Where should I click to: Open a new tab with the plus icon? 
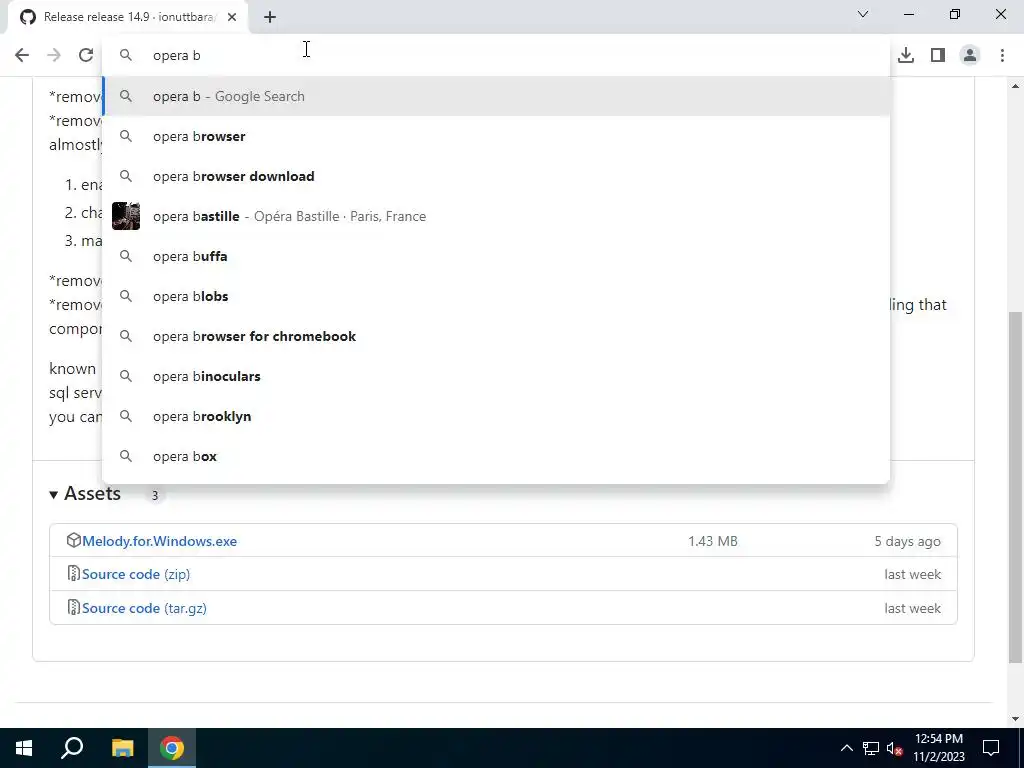click(x=270, y=17)
